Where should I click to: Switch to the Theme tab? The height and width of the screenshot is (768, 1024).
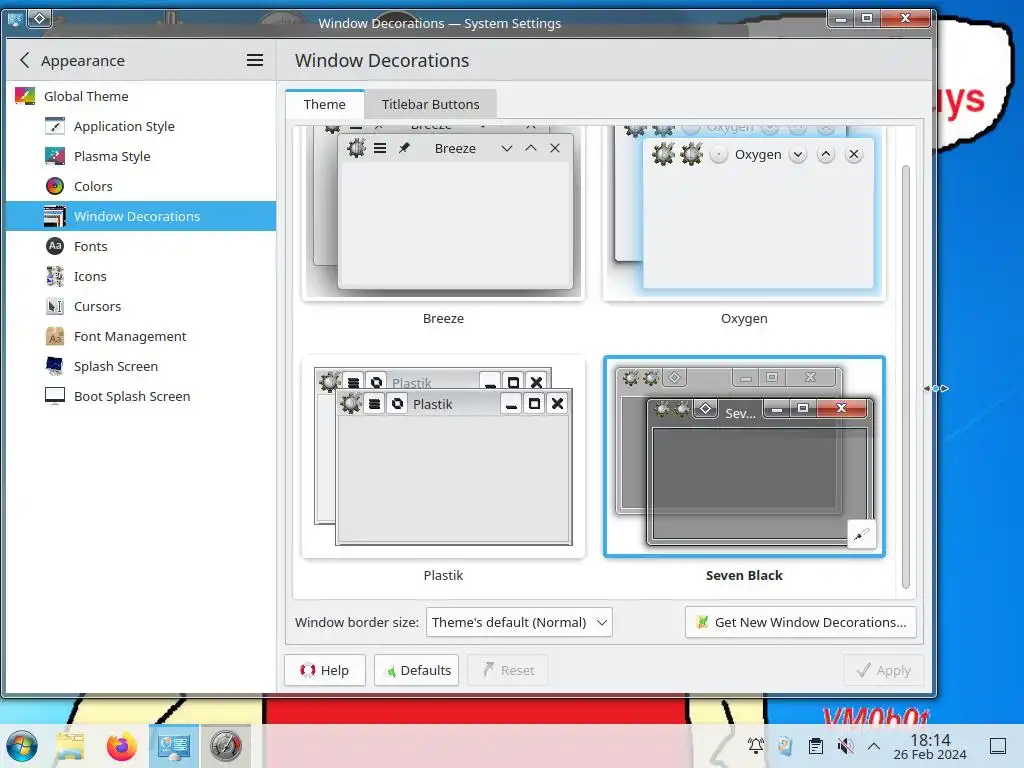(x=325, y=104)
